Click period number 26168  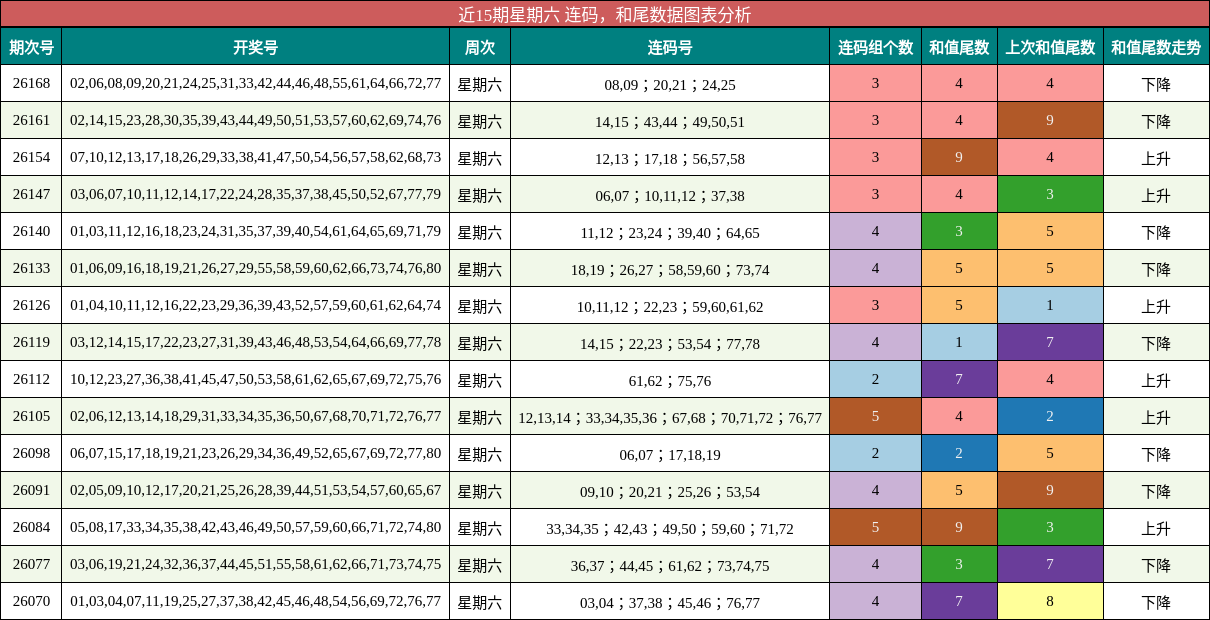pos(31,83)
